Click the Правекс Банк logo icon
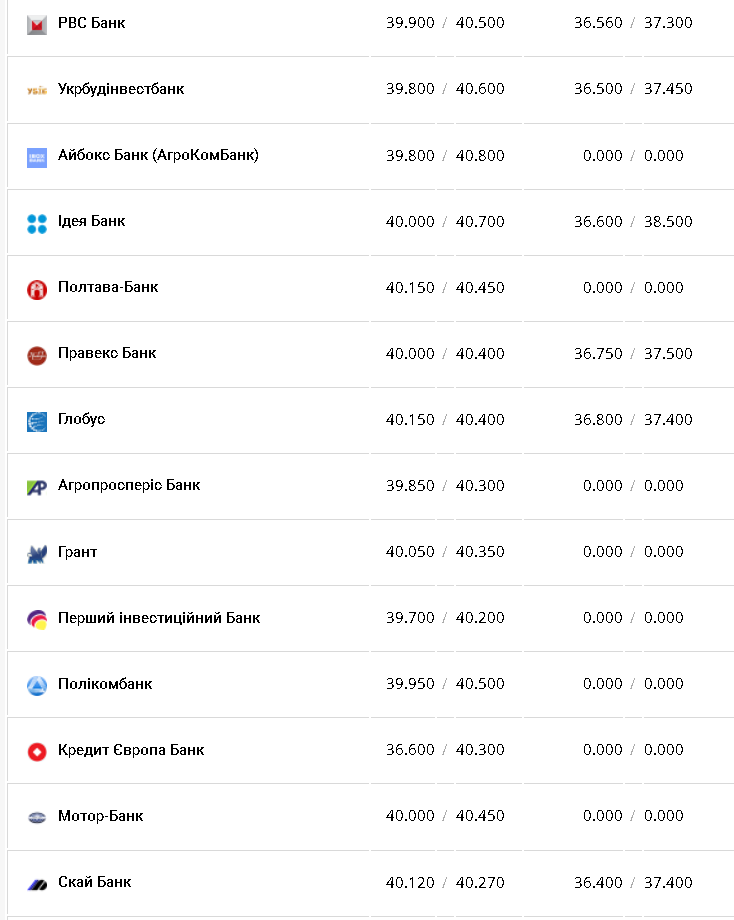This screenshot has height=920, width=734. (x=37, y=355)
